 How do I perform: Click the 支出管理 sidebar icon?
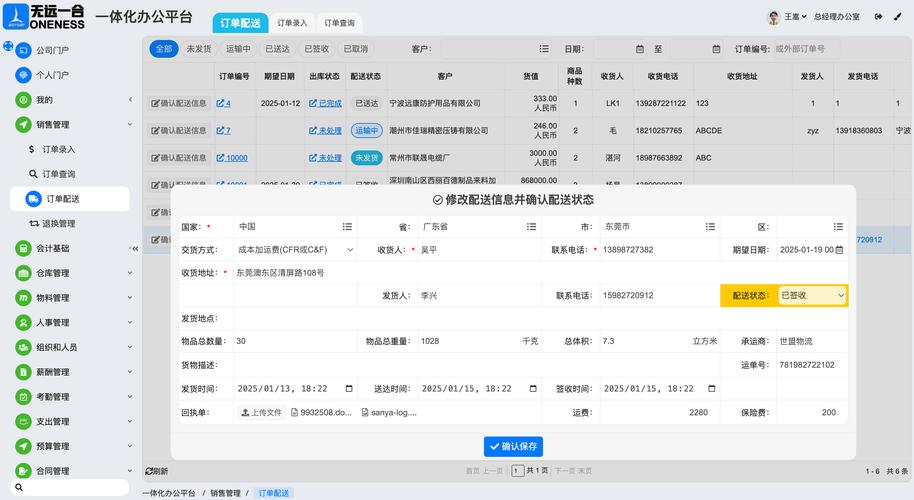23,421
